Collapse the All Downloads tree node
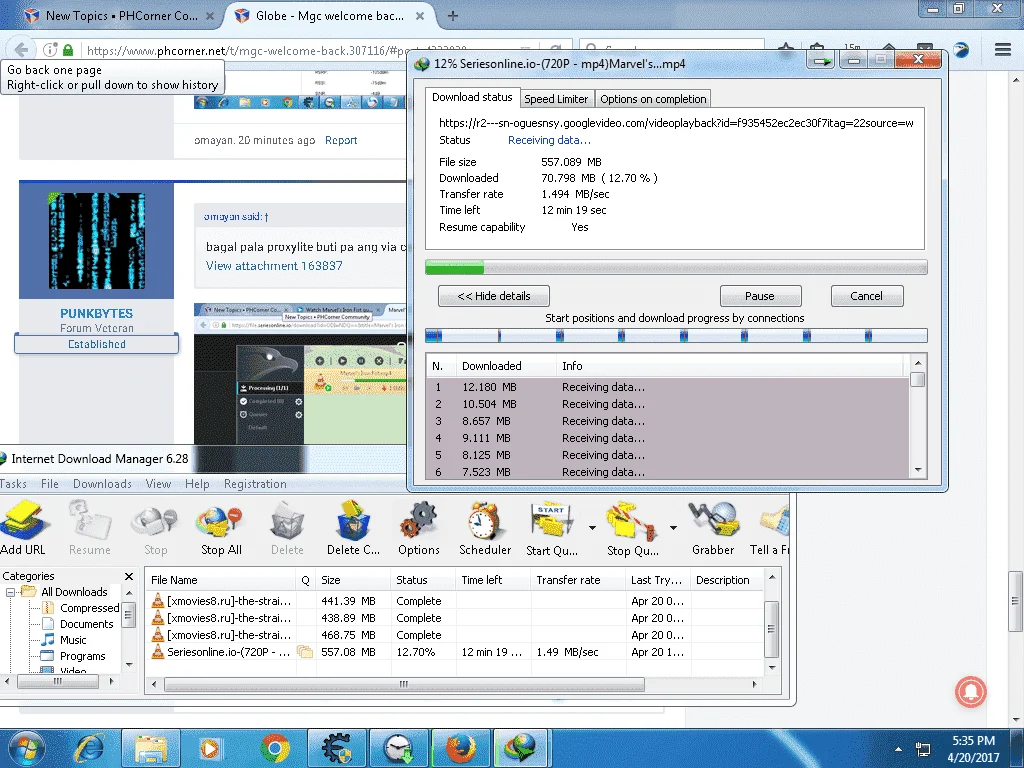 (x=10, y=592)
